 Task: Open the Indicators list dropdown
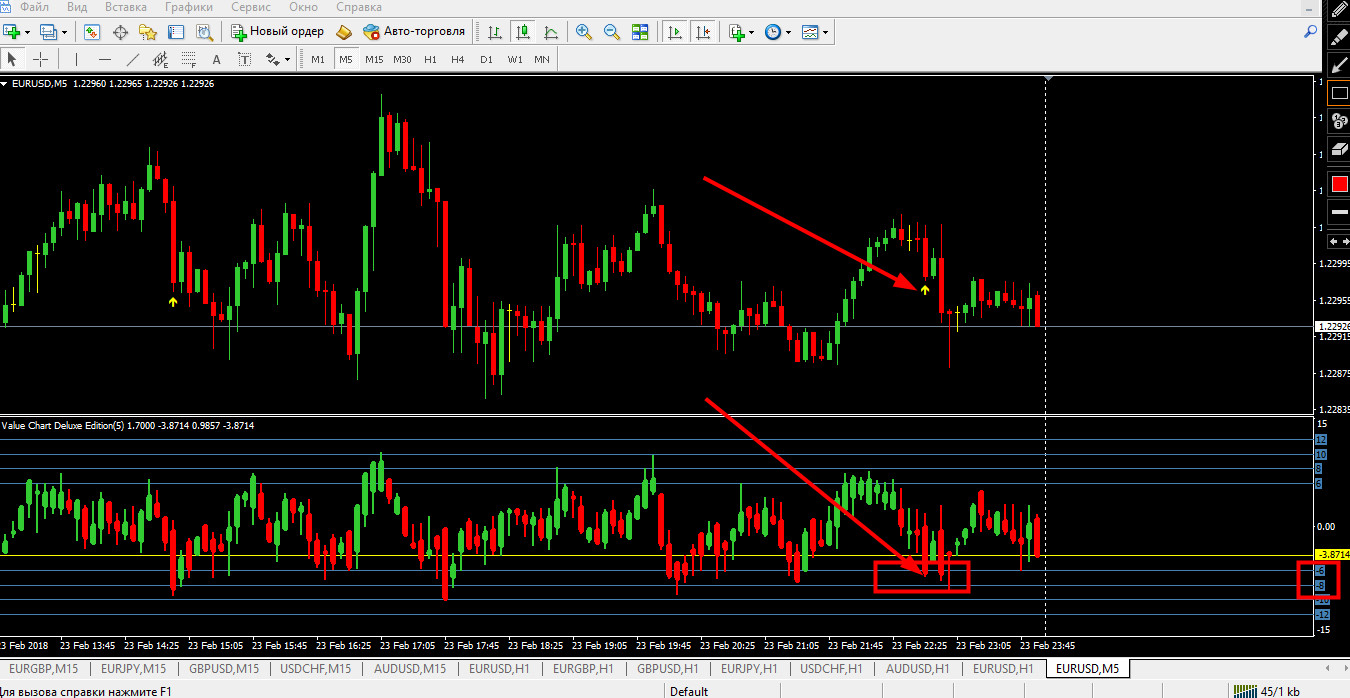coord(750,32)
